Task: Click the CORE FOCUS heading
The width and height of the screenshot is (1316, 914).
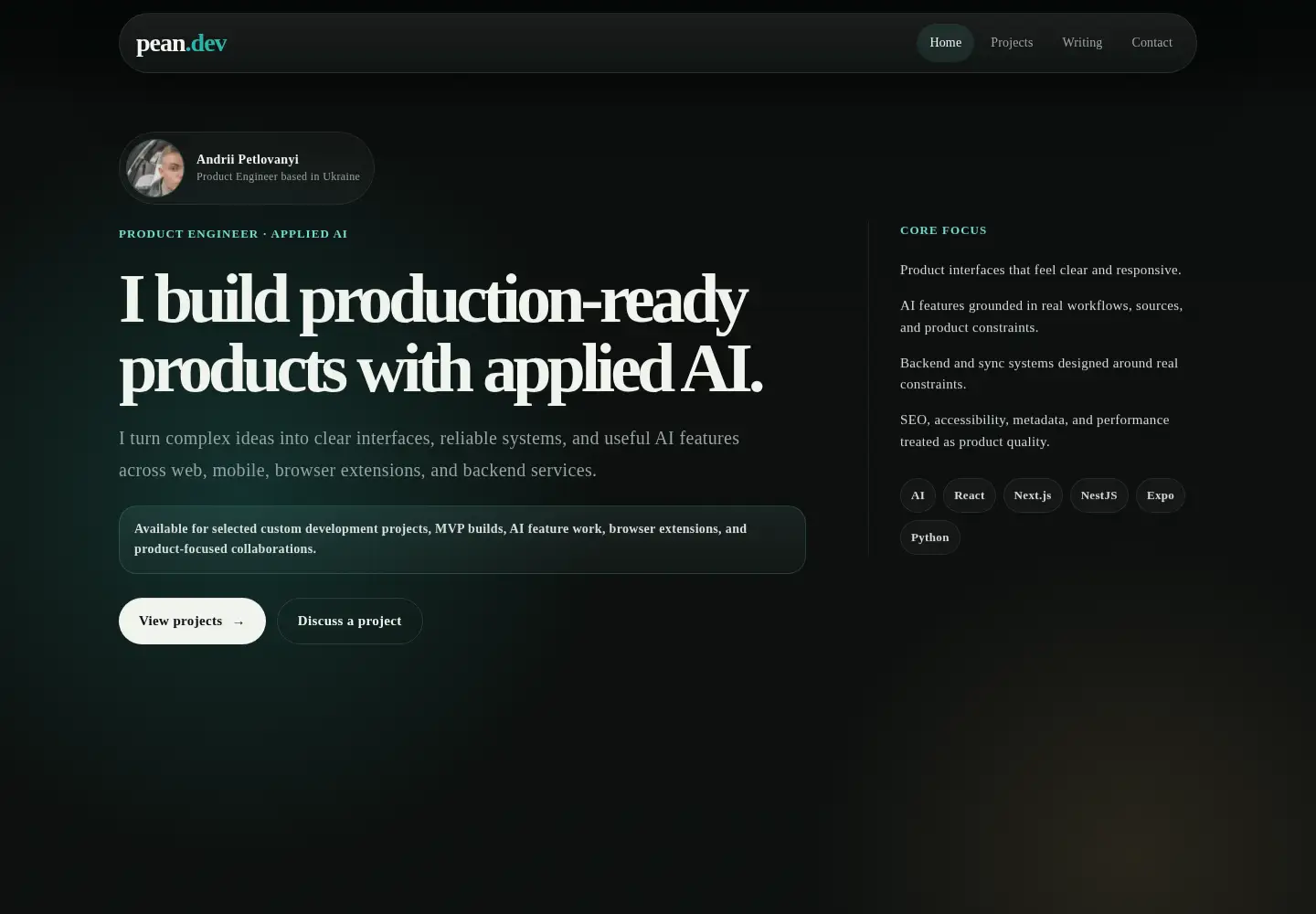Action: (x=943, y=230)
